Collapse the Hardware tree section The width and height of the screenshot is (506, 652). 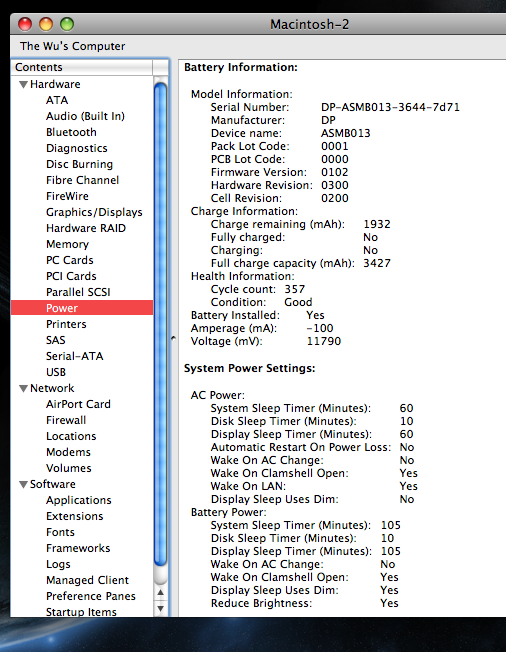[x=24, y=85]
